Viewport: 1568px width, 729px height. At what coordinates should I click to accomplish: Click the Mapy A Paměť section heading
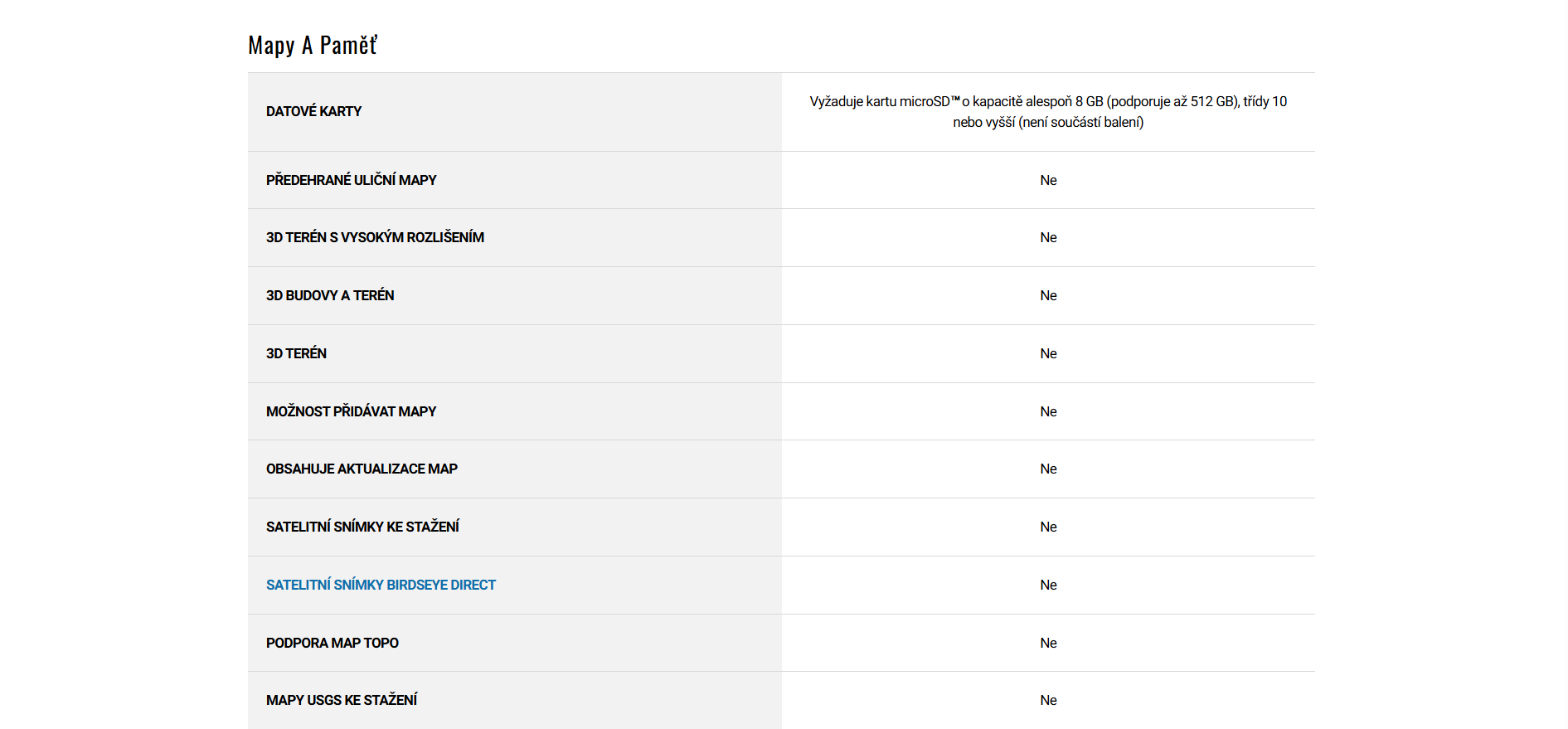pyautogui.click(x=313, y=46)
